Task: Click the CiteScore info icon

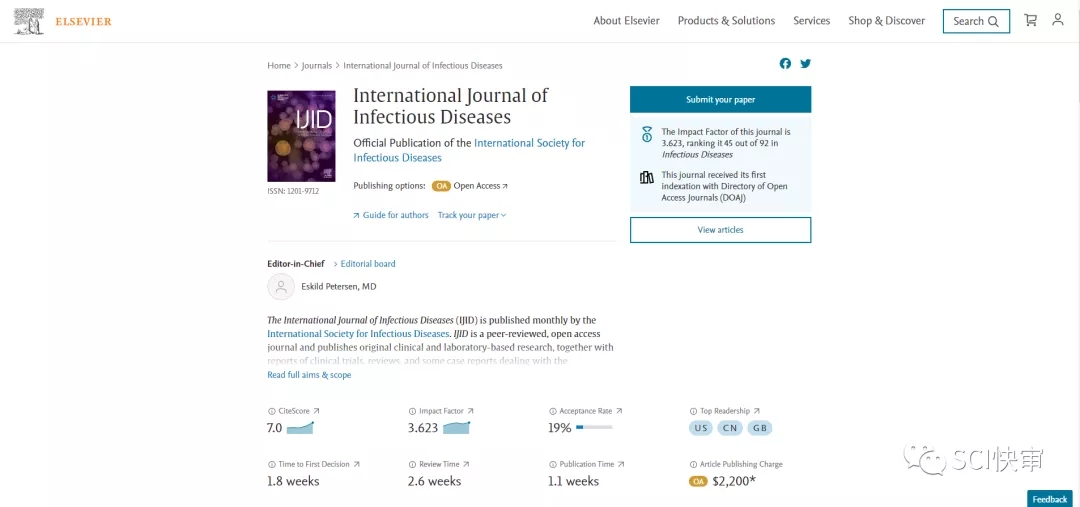Action: click(x=271, y=411)
